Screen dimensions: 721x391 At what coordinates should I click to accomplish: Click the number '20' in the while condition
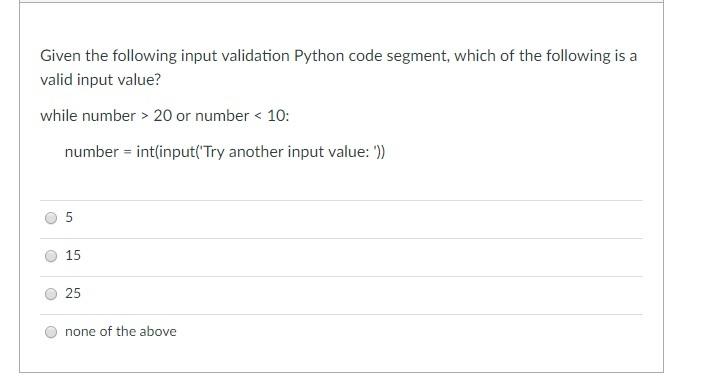coord(163,115)
